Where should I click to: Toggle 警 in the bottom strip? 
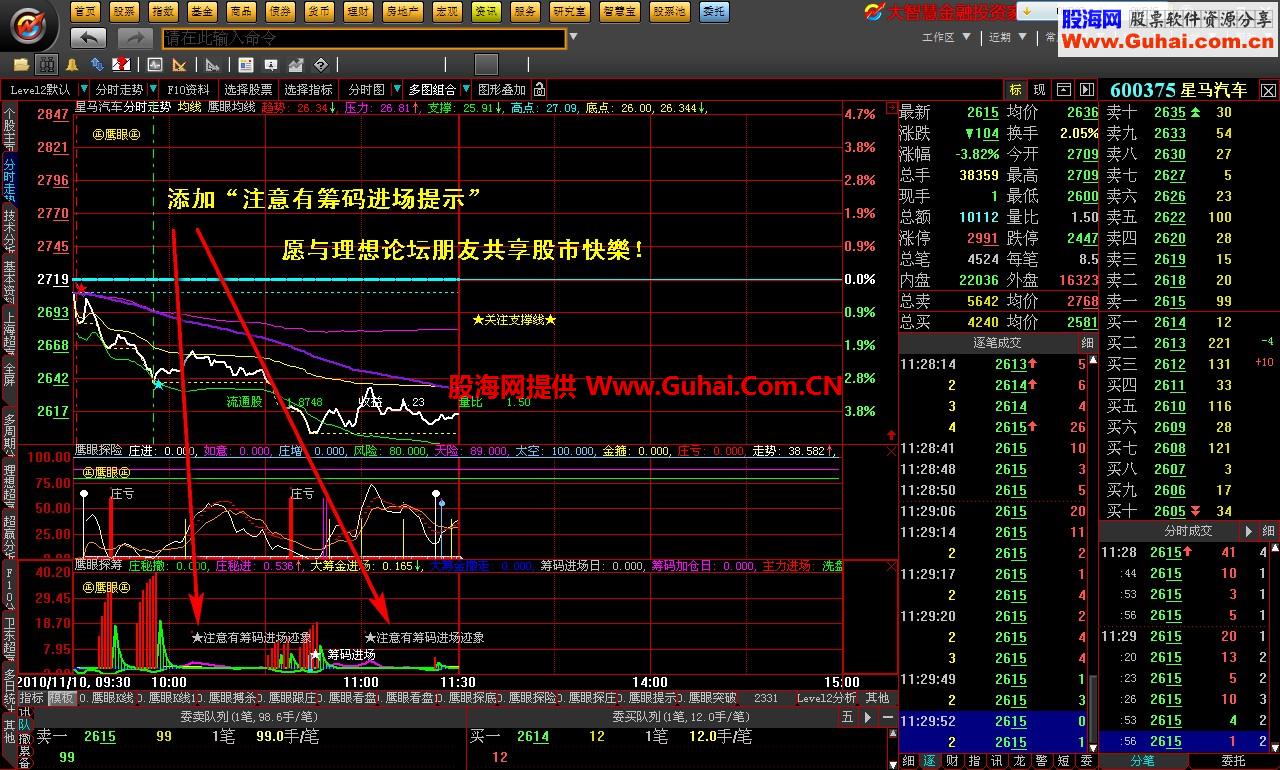[x=1041, y=761]
